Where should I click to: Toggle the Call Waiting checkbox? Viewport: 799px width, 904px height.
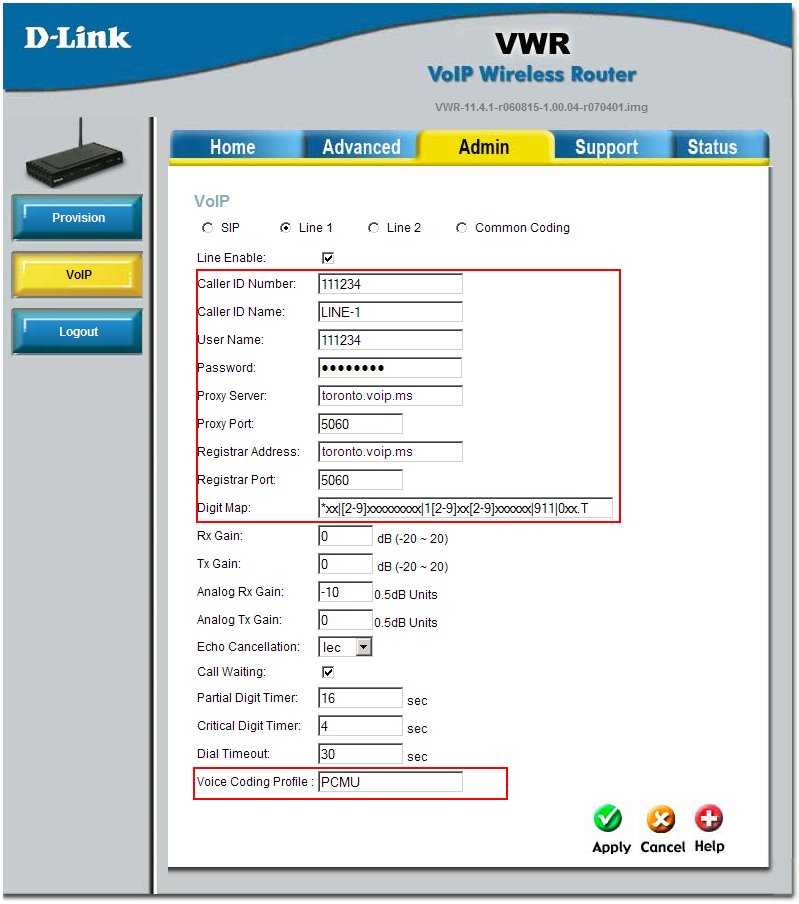tap(328, 672)
